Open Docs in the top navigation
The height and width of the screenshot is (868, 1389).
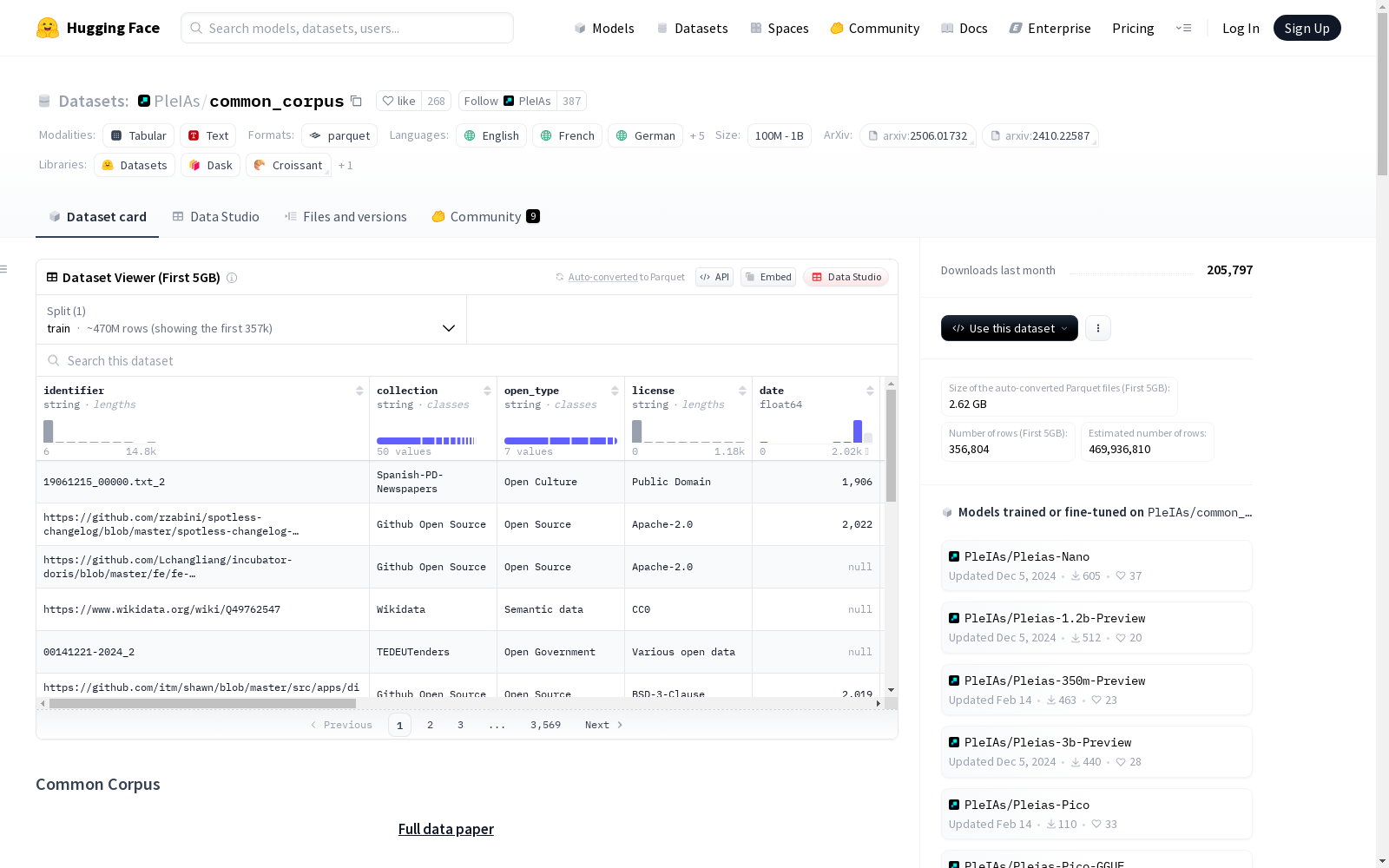pos(964,28)
